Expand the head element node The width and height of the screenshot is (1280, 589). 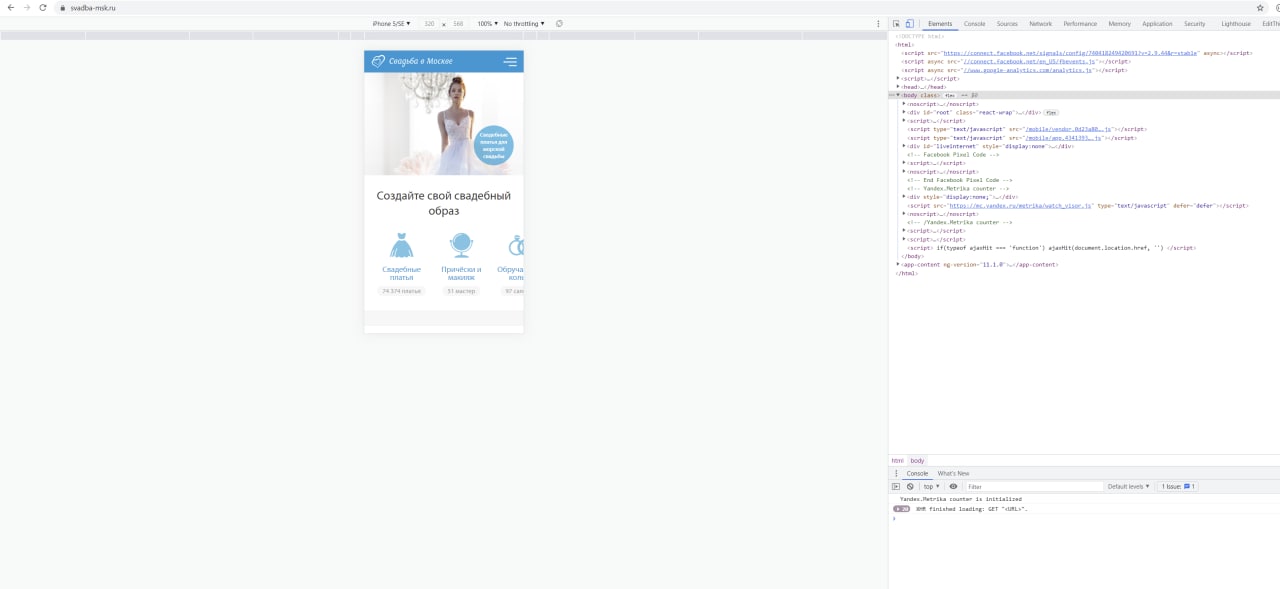click(x=898, y=87)
